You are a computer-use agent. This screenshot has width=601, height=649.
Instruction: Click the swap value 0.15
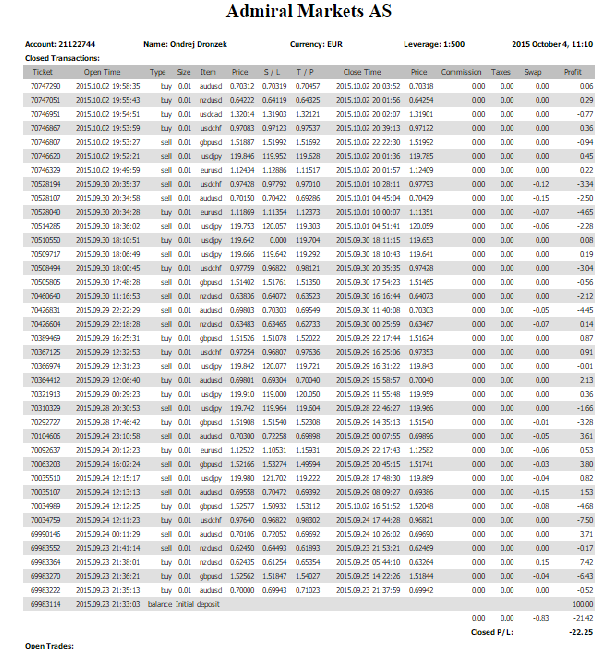[542, 562]
